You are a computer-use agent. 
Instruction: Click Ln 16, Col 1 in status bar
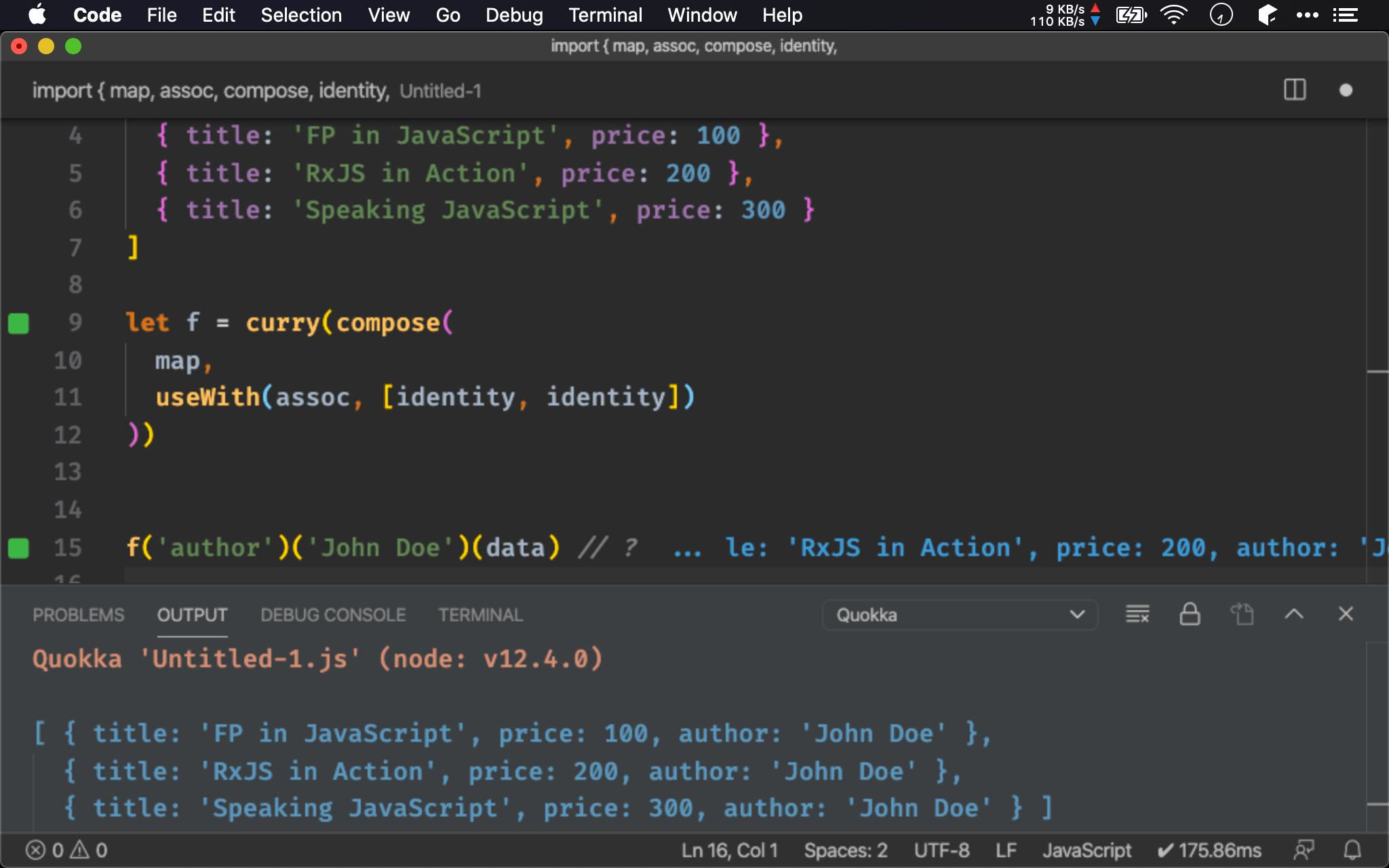coord(730,850)
